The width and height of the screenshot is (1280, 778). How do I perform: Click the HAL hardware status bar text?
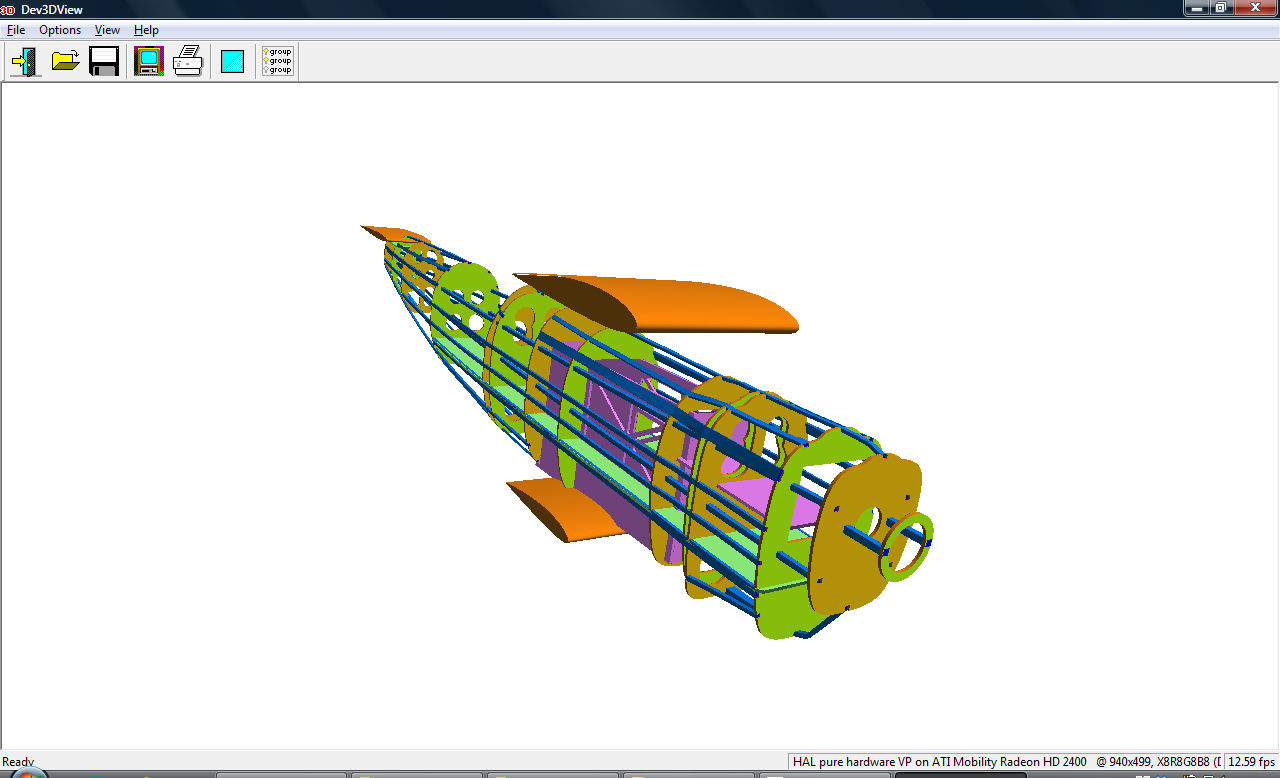tap(939, 762)
